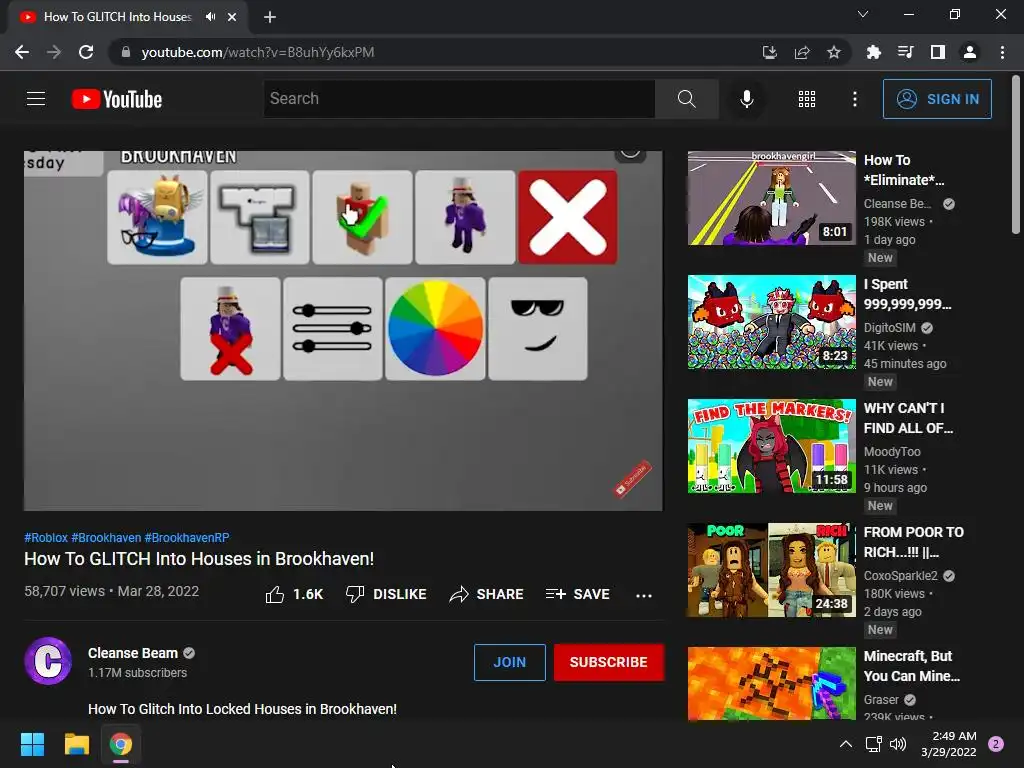Toggle Chrome side panel icon
Image resolution: width=1024 pixels, height=768 pixels.
tap(938, 52)
